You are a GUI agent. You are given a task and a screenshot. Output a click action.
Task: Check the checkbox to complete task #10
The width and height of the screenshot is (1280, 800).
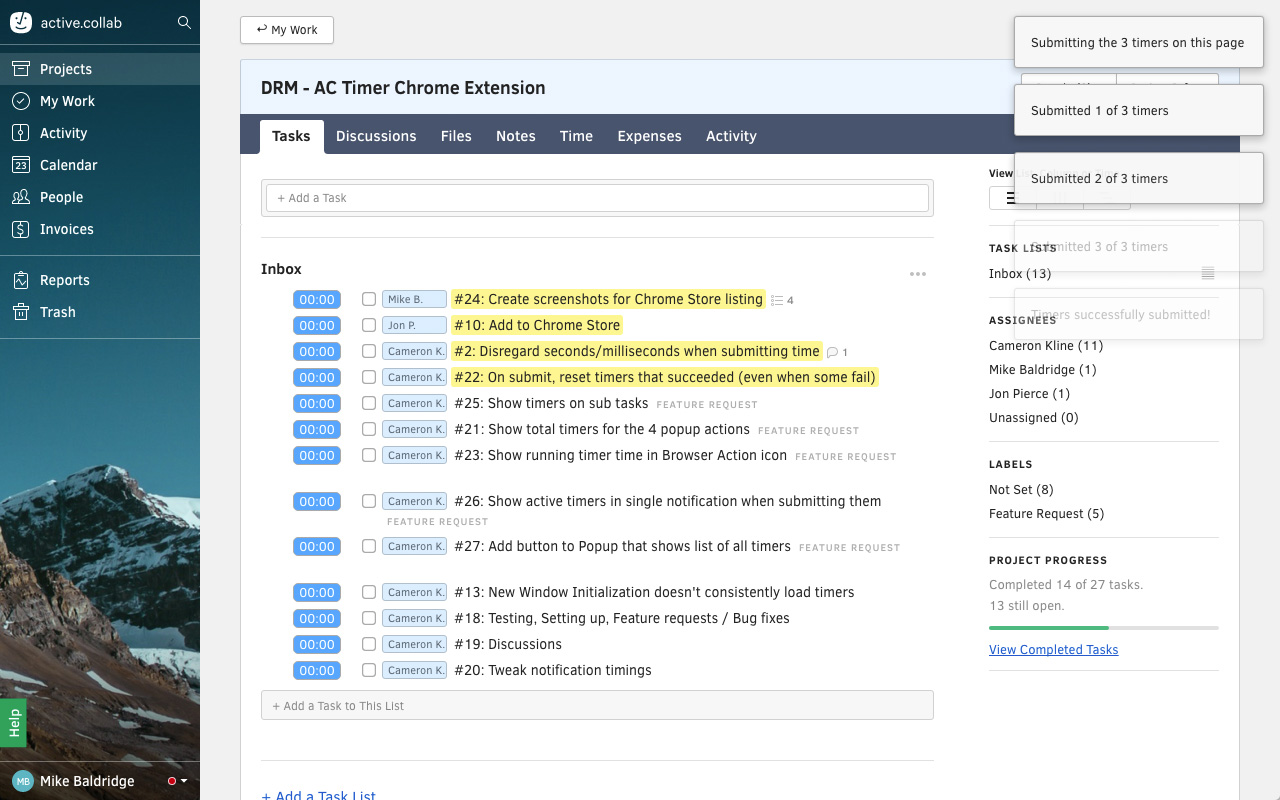coord(368,325)
